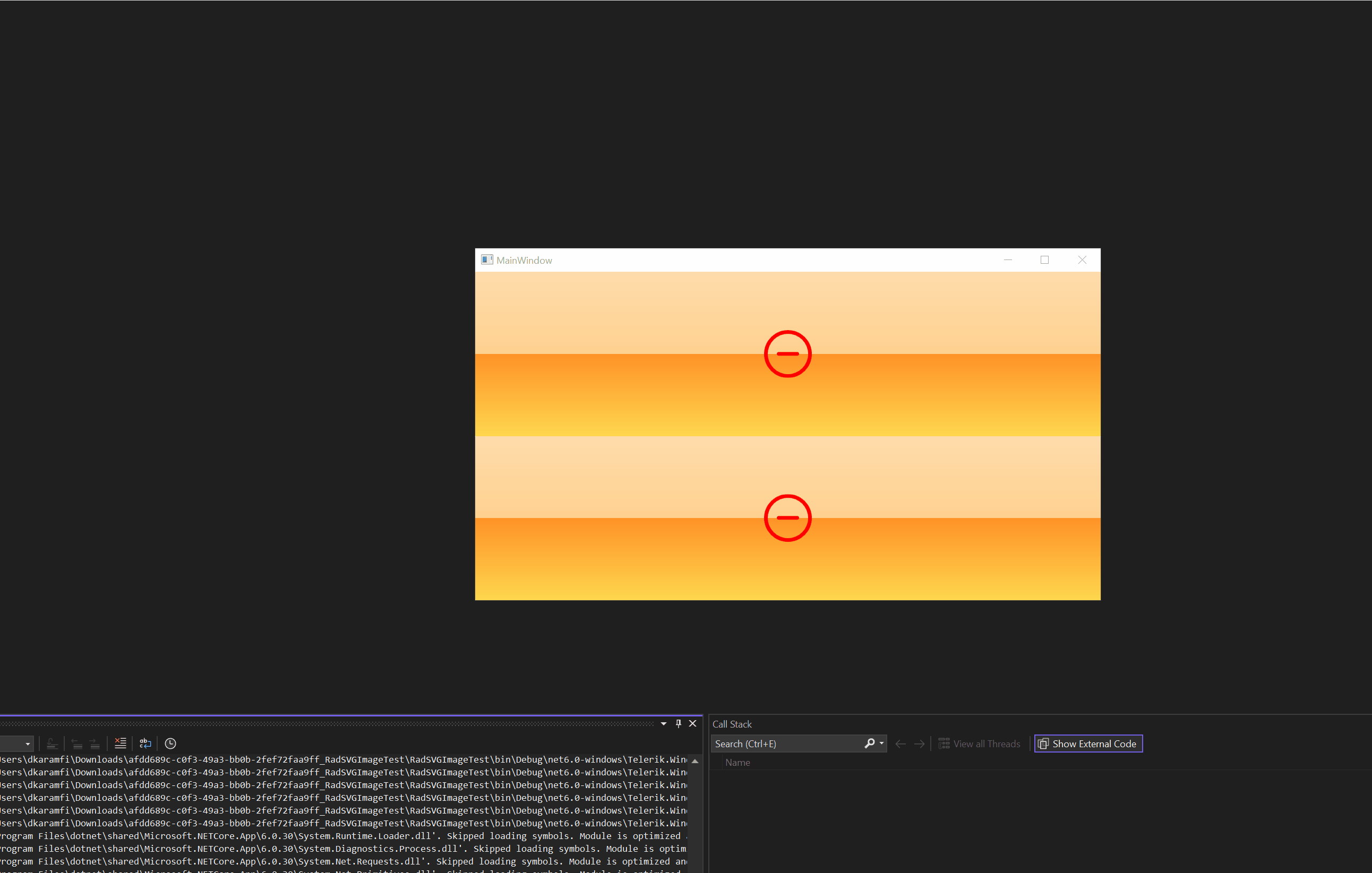The width and height of the screenshot is (1372, 873).
Task: Toggle Show External Code
Action: 1088,744
